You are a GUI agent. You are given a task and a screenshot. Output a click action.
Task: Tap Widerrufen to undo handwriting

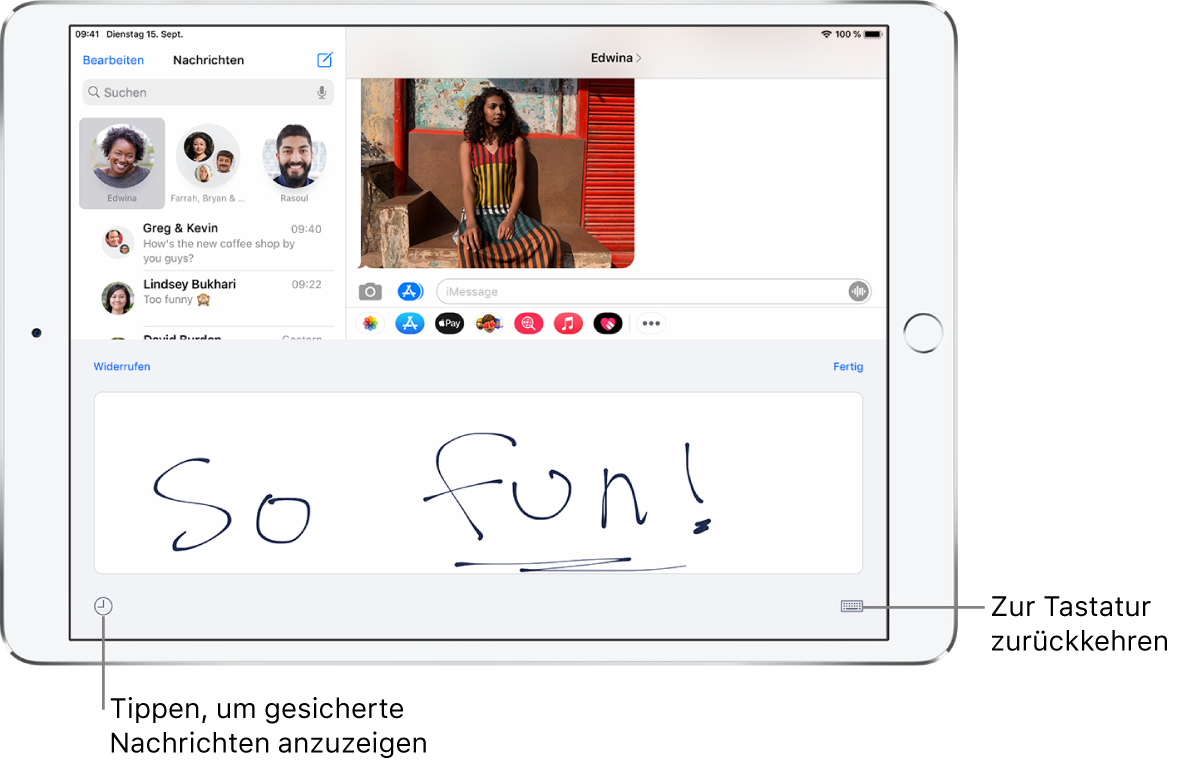tap(122, 366)
